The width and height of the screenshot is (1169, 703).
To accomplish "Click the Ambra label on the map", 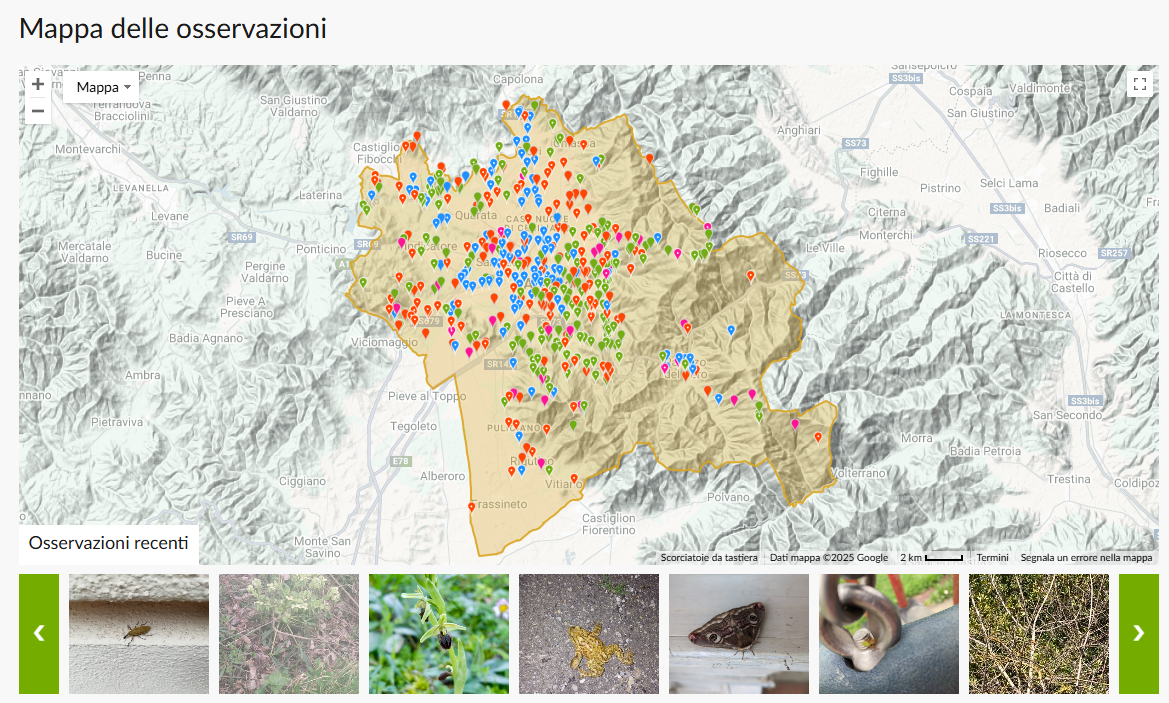I will point(142,376).
